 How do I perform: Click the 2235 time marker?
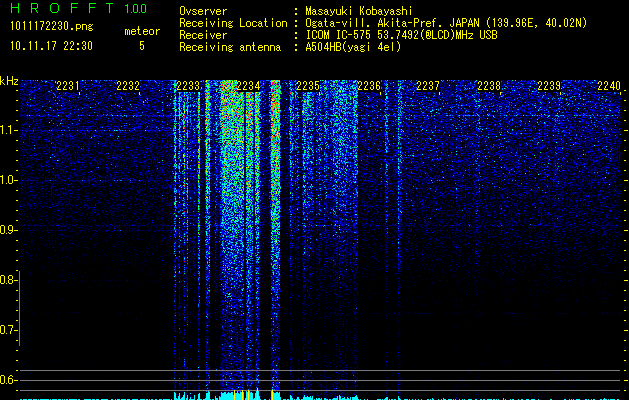point(308,86)
